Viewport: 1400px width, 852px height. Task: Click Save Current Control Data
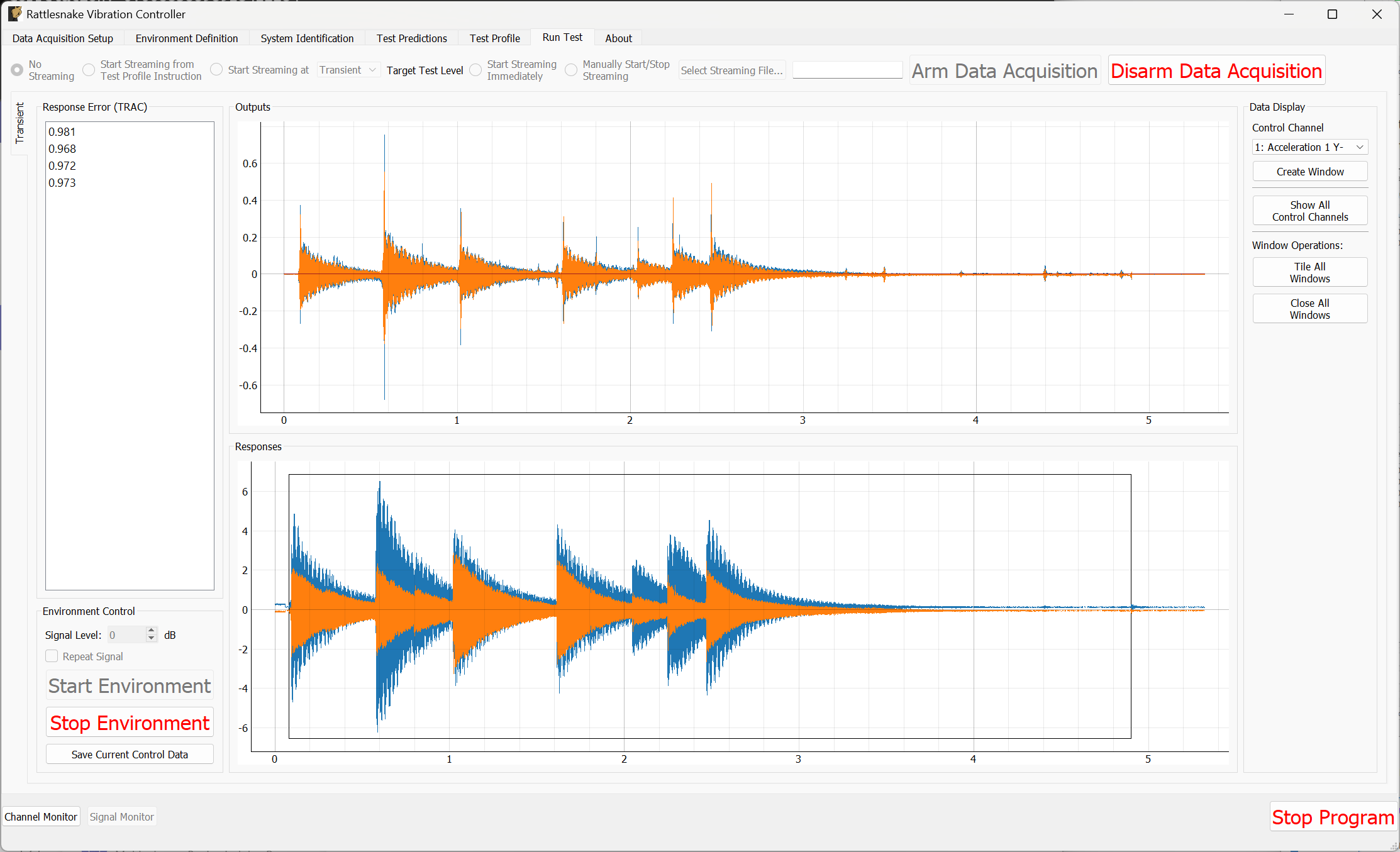point(130,754)
